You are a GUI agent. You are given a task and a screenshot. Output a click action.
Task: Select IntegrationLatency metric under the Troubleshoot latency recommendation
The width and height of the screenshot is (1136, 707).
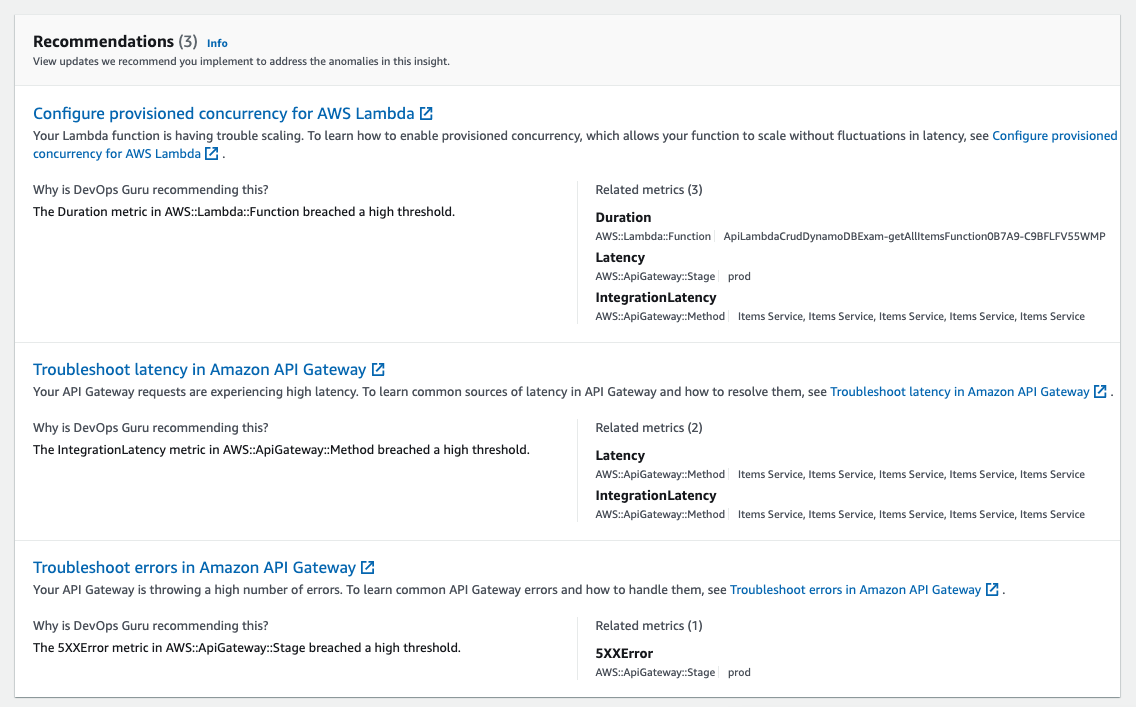[x=656, y=495]
